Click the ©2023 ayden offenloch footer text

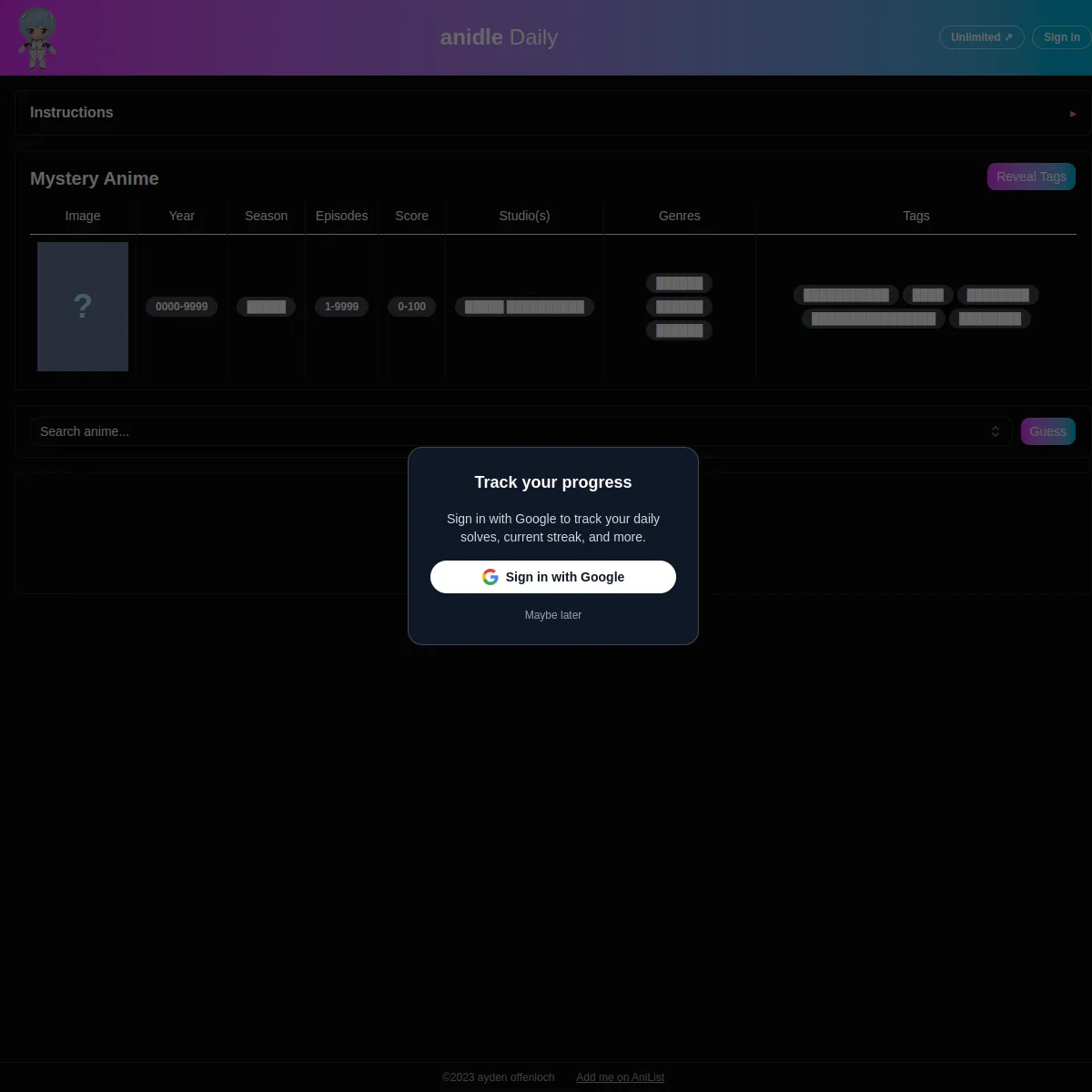[x=498, y=1077]
